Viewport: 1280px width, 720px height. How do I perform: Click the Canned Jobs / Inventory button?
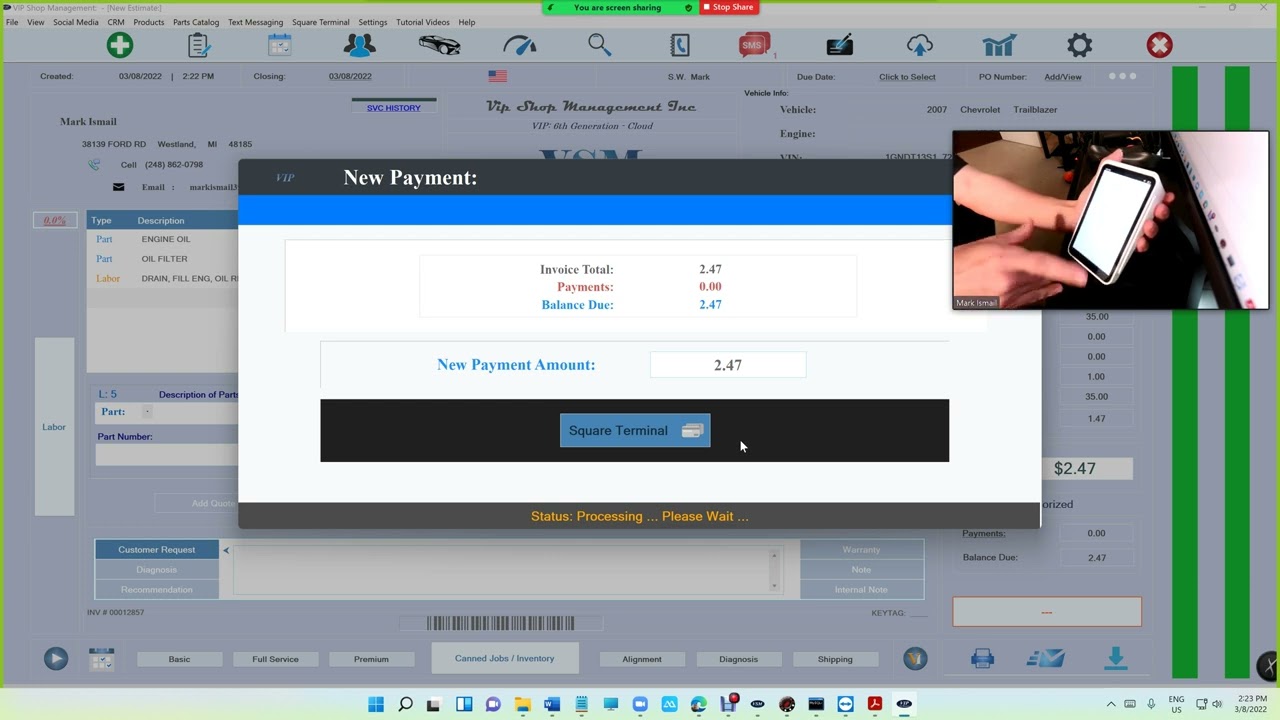tap(505, 658)
